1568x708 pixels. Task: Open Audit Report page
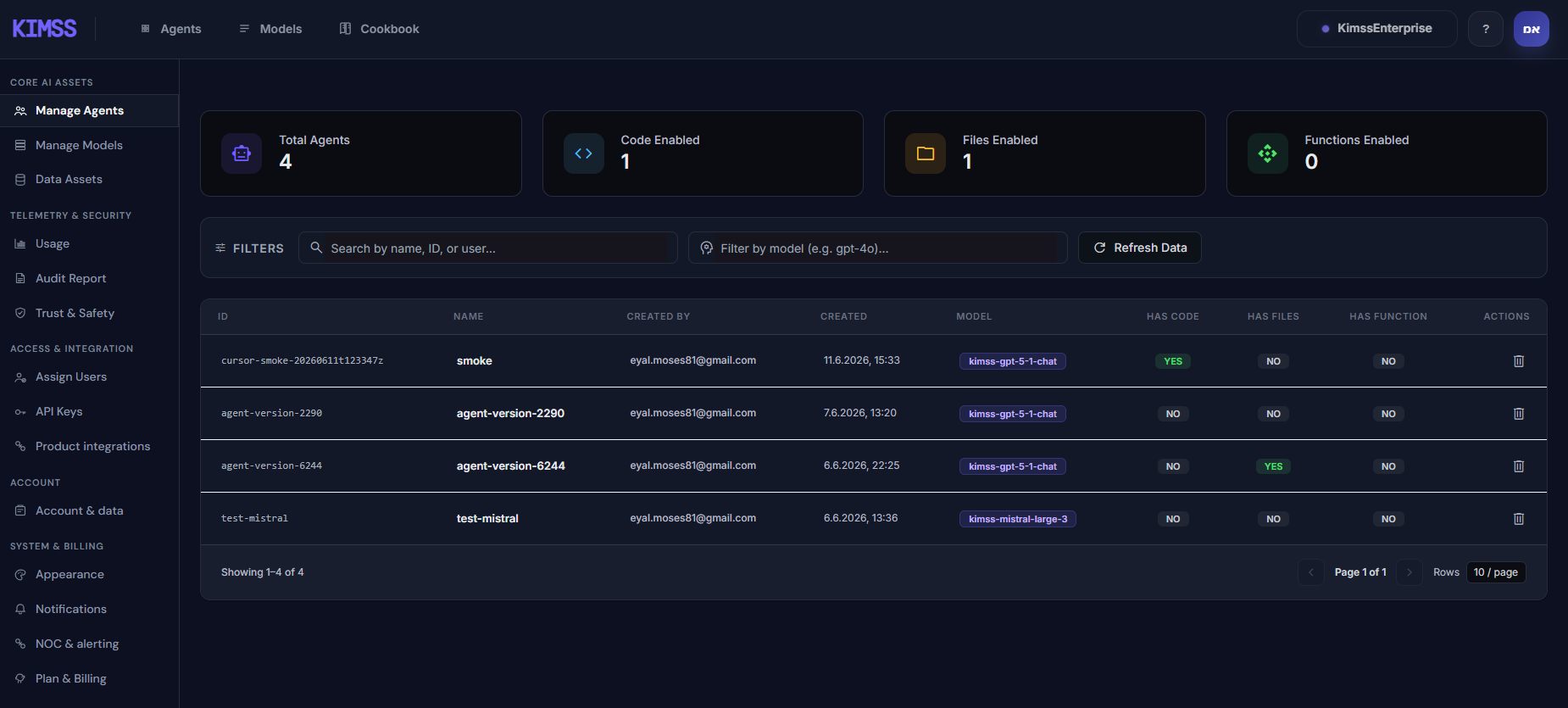(x=89, y=278)
